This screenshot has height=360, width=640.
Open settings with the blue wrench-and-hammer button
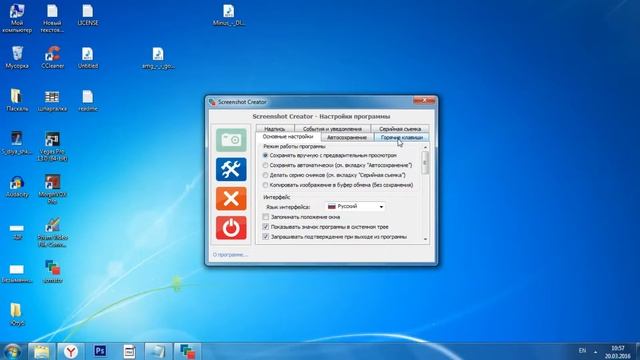point(231,169)
